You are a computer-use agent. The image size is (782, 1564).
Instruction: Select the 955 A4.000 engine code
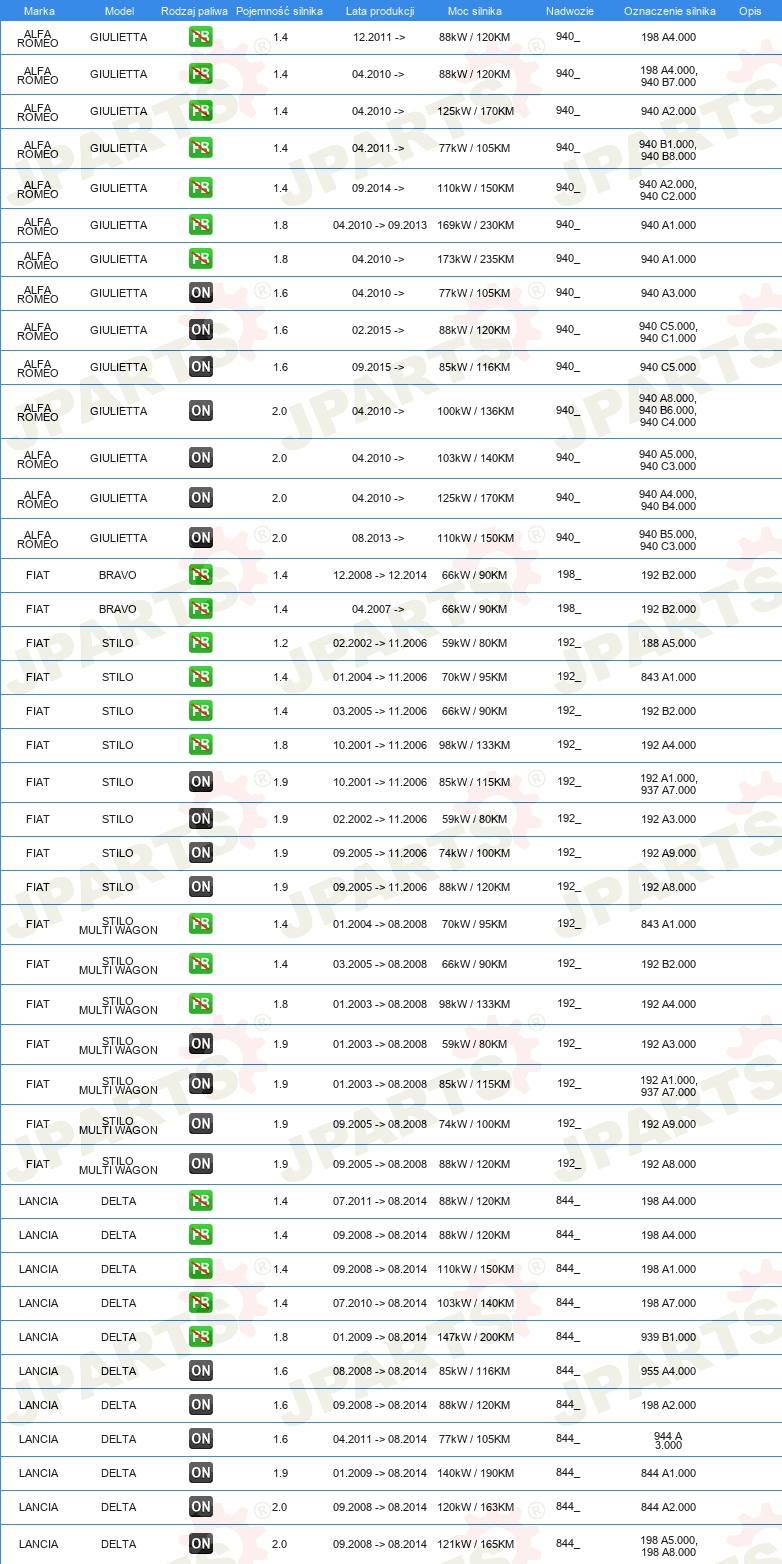tap(669, 1371)
